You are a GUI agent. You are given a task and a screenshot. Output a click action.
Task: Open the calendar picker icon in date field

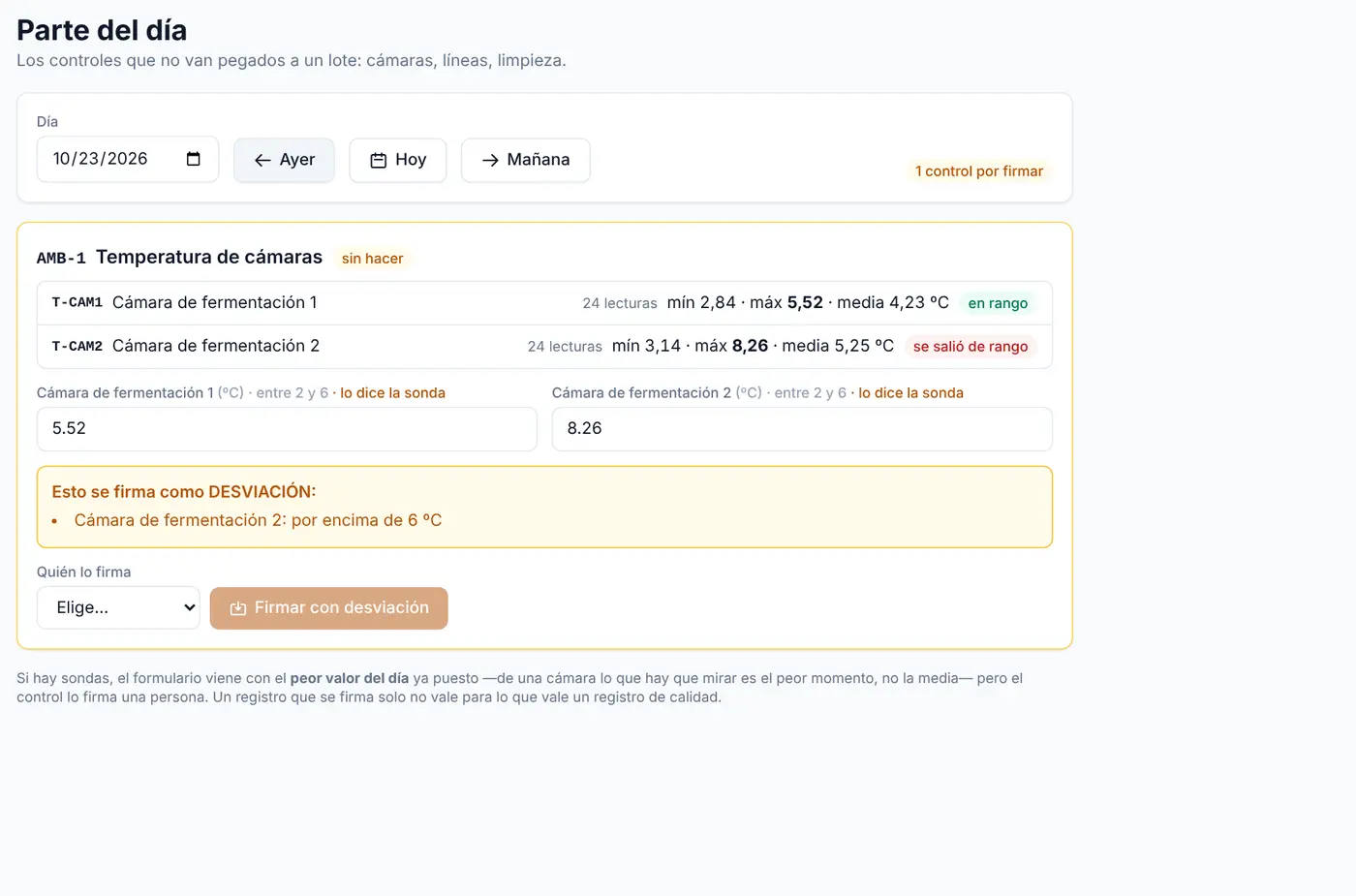pos(193,159)
